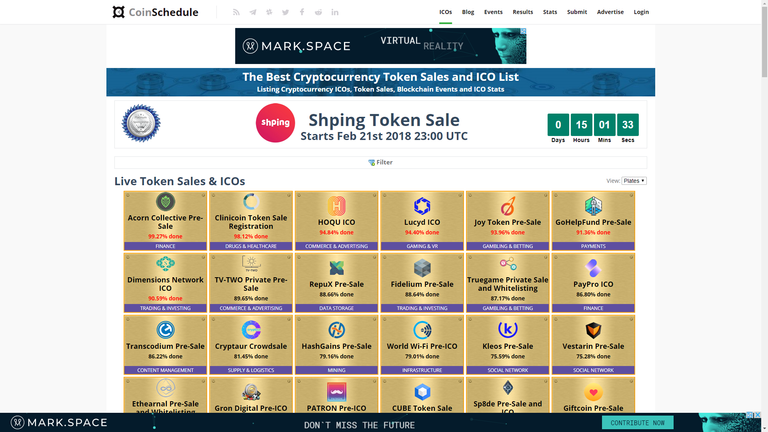The image size is (768, 432).
Task: Click the DATA STORAGE category tag
Action: (336, 308)
